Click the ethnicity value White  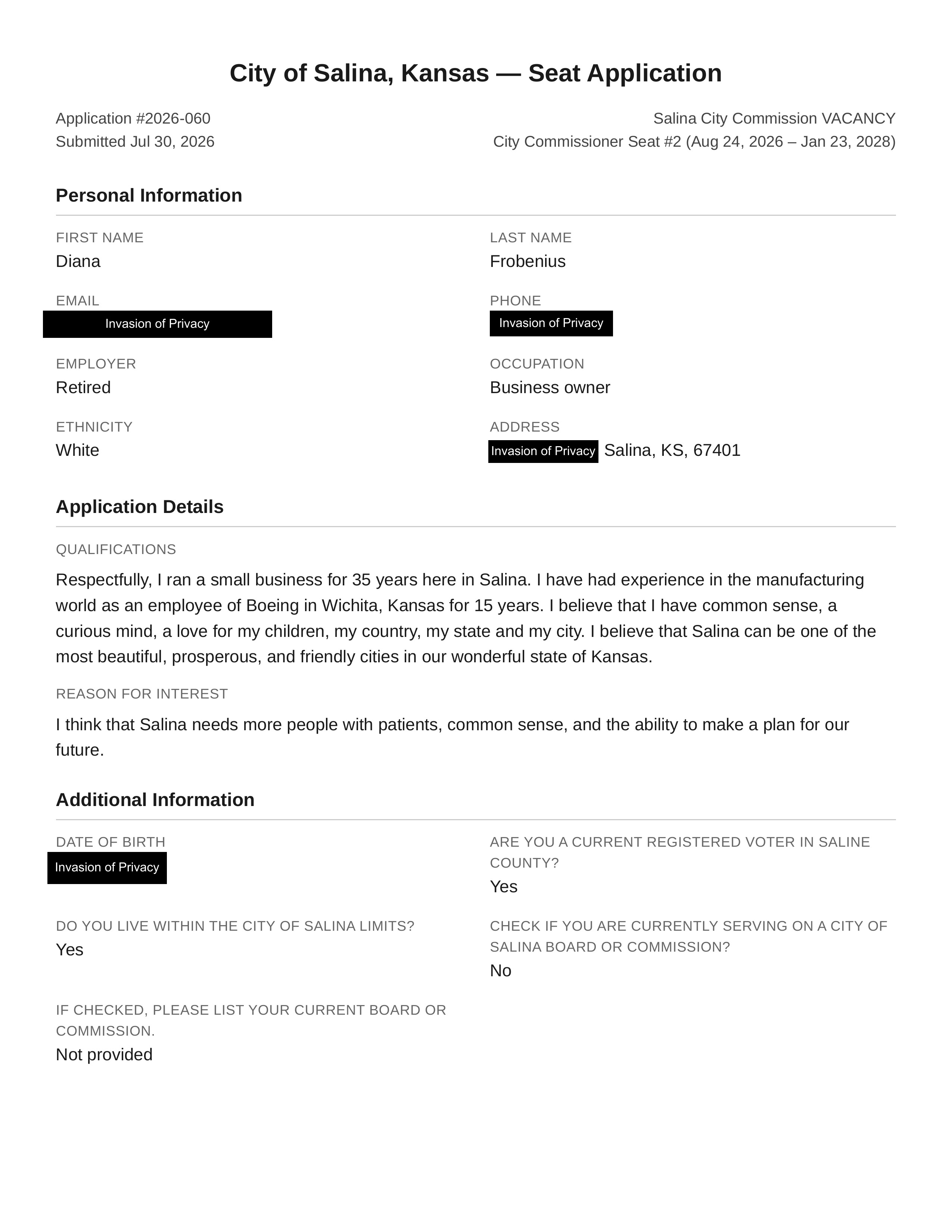tap(77, 450)
